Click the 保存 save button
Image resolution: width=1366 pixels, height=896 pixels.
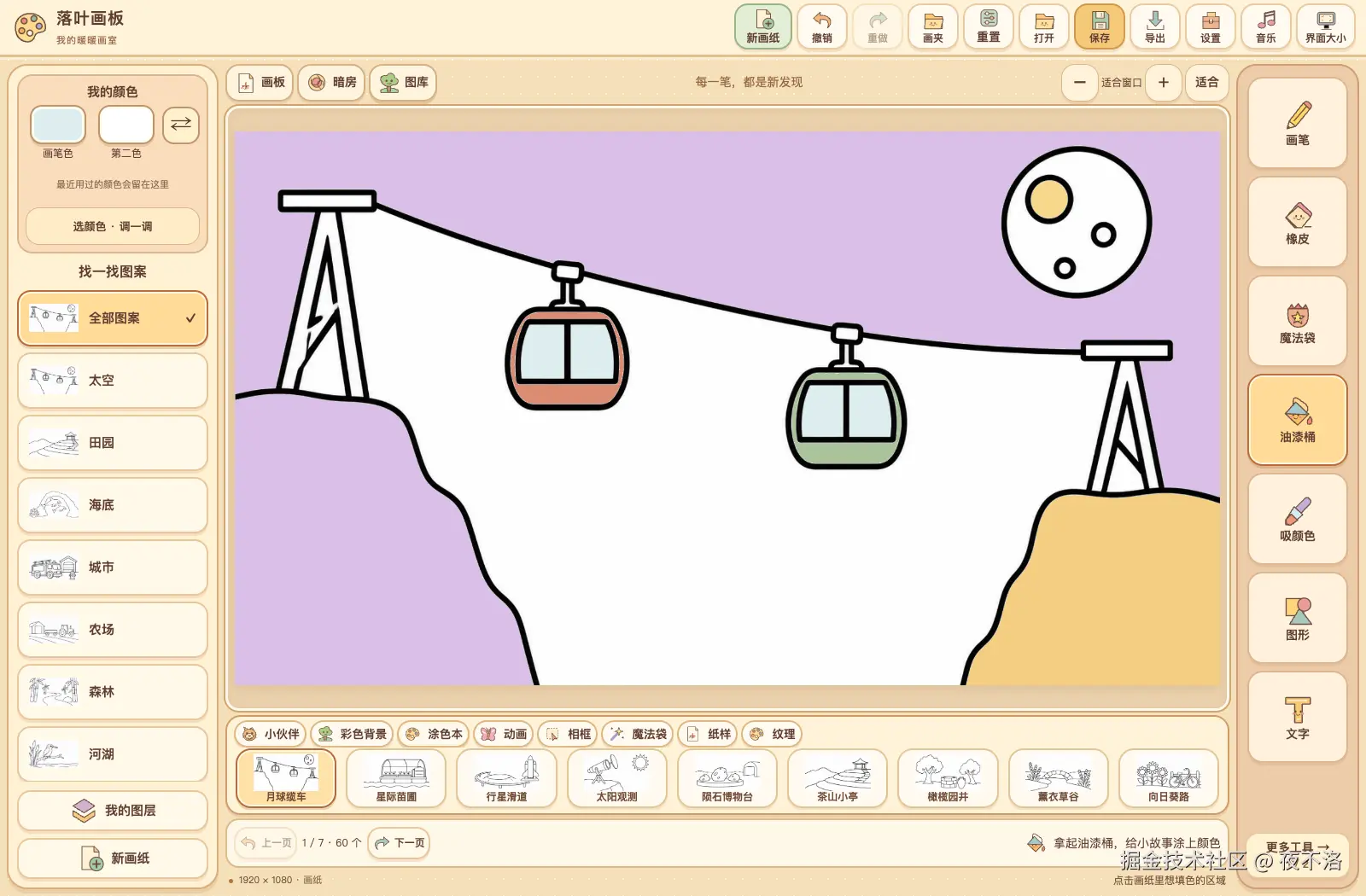1100,26
